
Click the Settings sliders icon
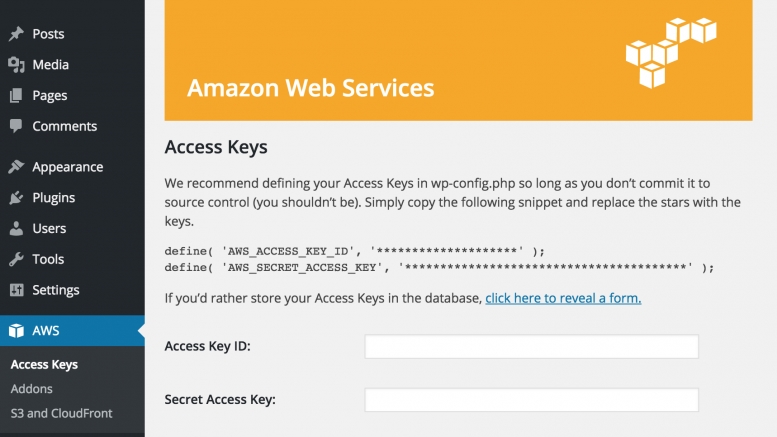16,290
